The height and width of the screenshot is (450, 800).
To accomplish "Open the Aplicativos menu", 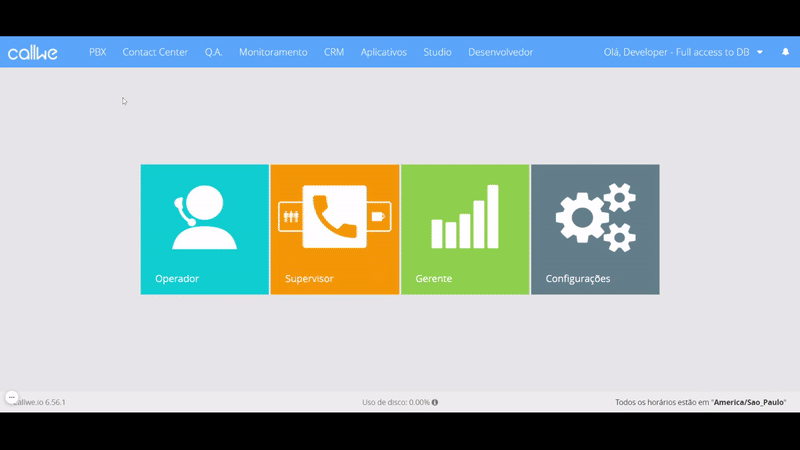I will click(383, 52).
